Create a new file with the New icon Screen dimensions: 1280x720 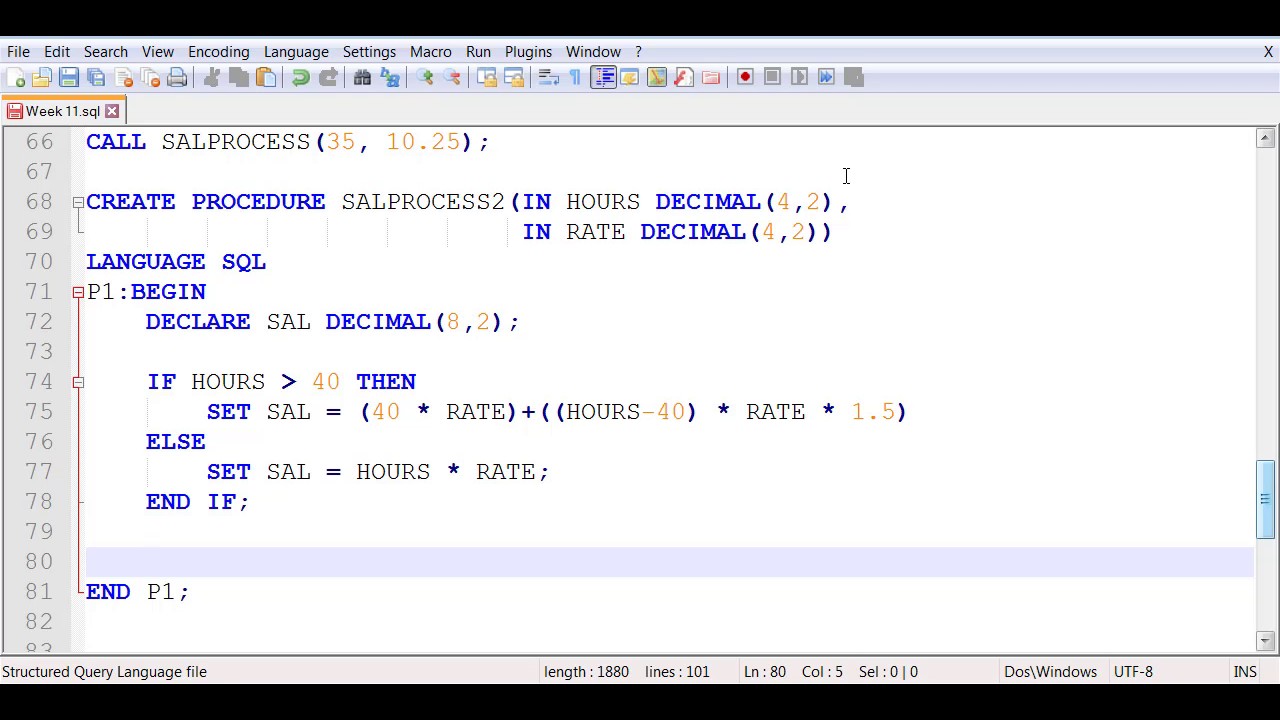(15, 77)
